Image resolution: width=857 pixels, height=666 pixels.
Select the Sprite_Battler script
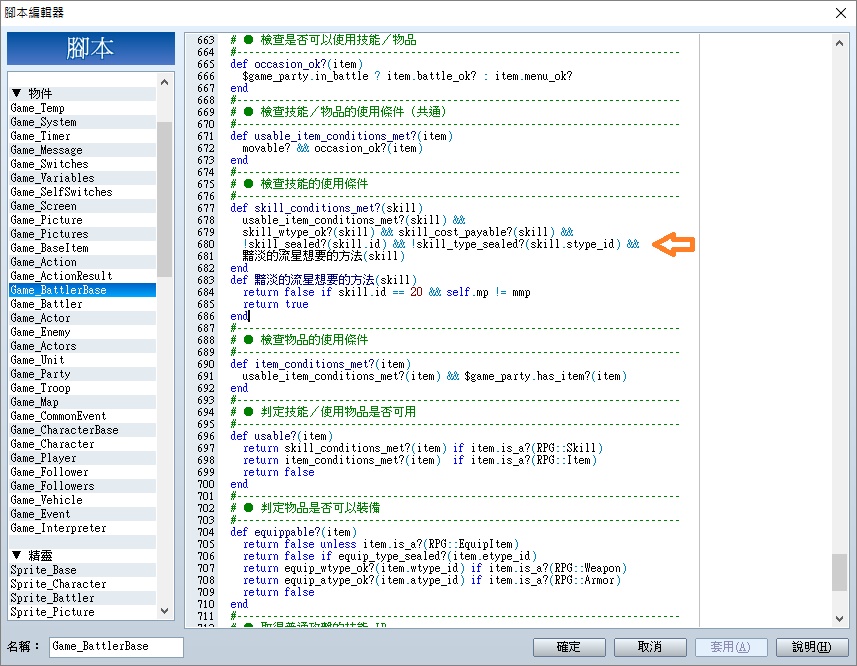coord(83,598)
